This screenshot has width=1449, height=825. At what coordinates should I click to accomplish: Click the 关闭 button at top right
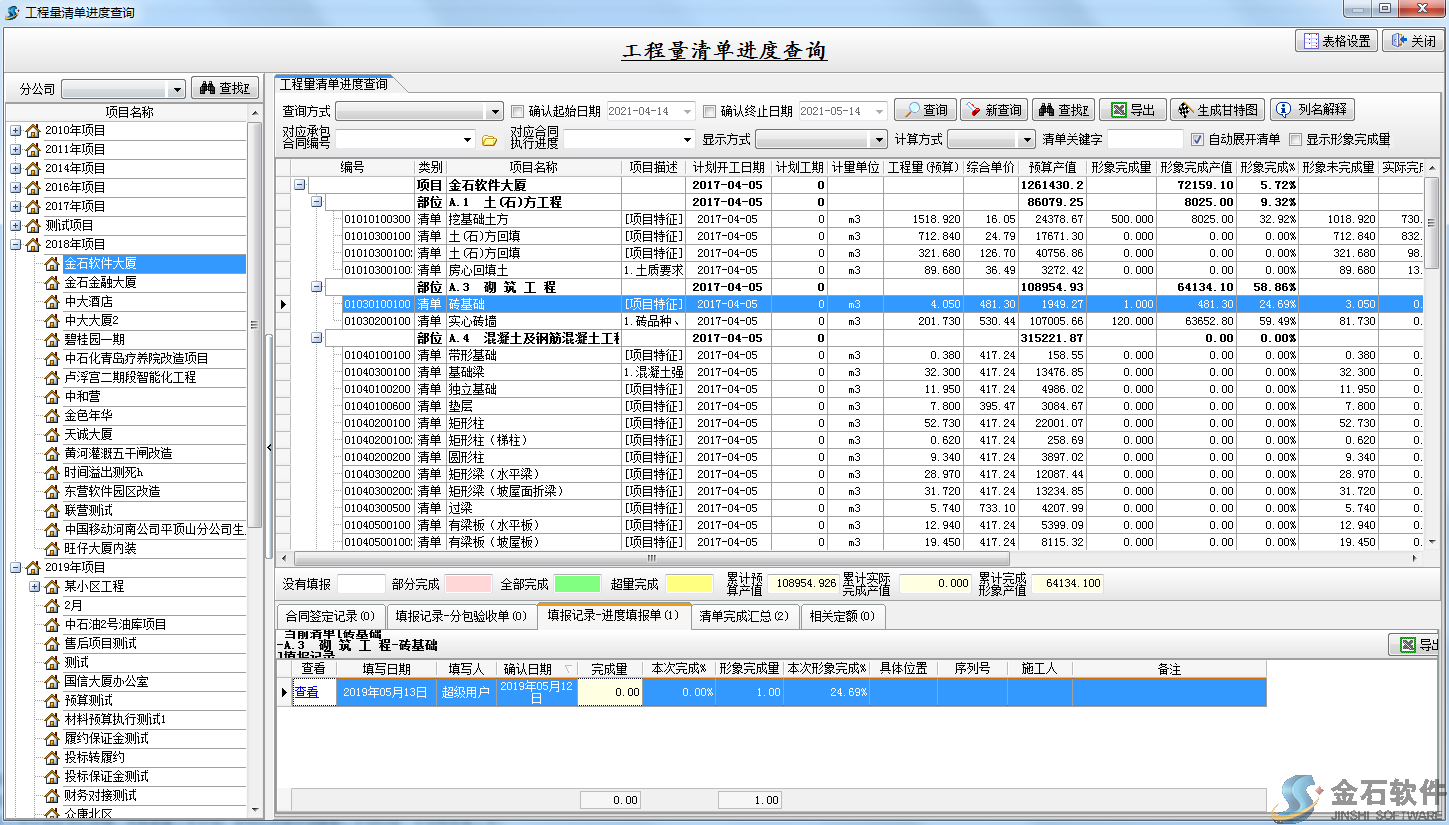[1413, 41]
